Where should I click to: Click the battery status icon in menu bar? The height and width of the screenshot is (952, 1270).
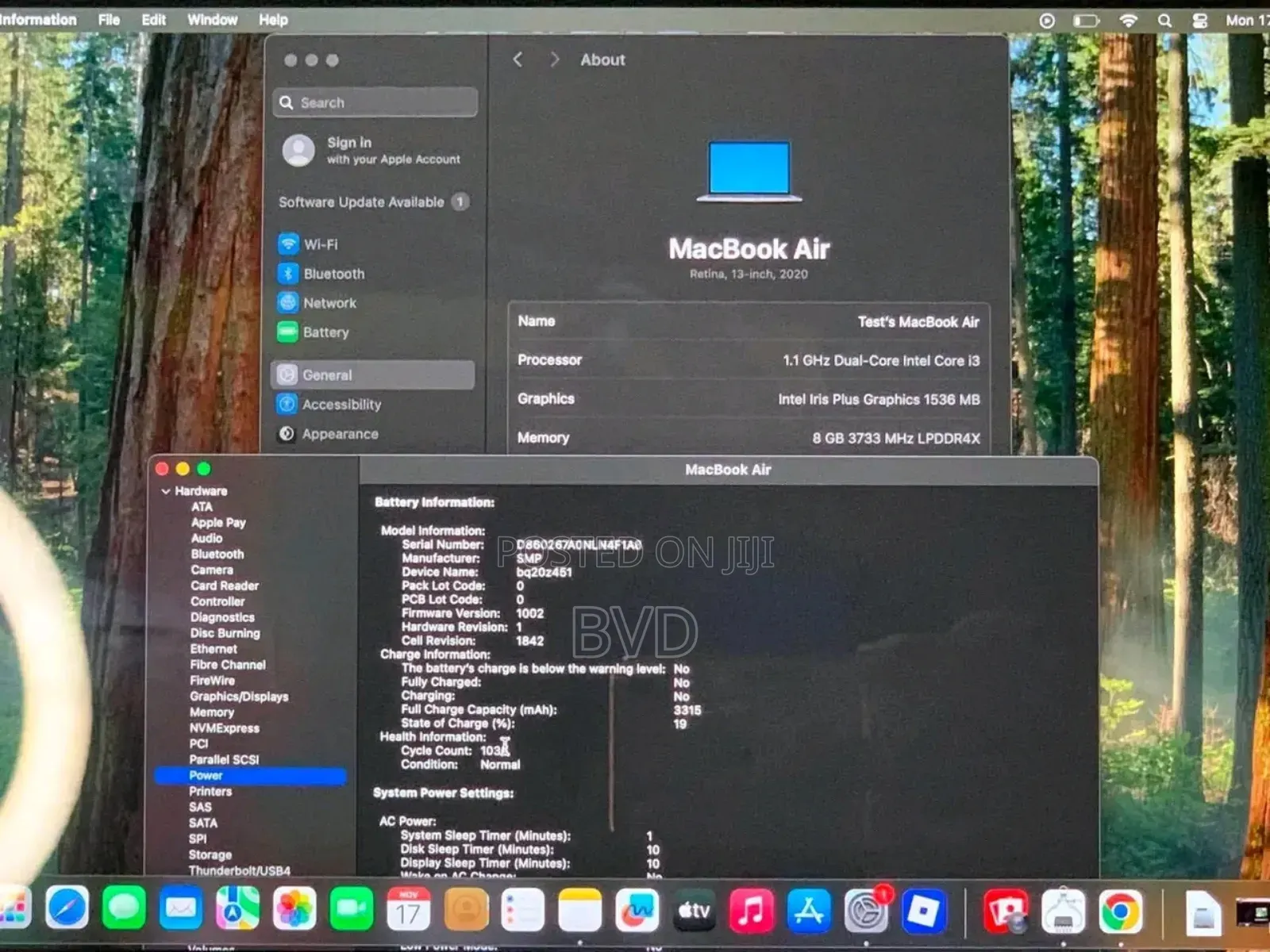coord(1086,21)
